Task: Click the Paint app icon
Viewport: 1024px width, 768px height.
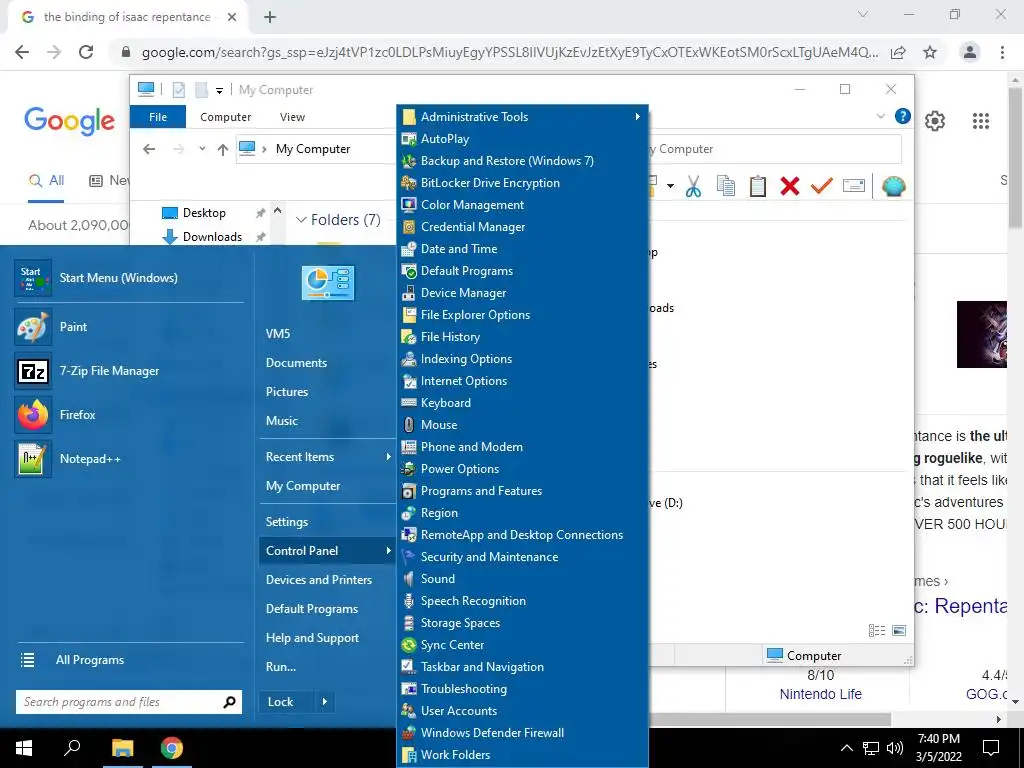Action: (x=33, y=327)
